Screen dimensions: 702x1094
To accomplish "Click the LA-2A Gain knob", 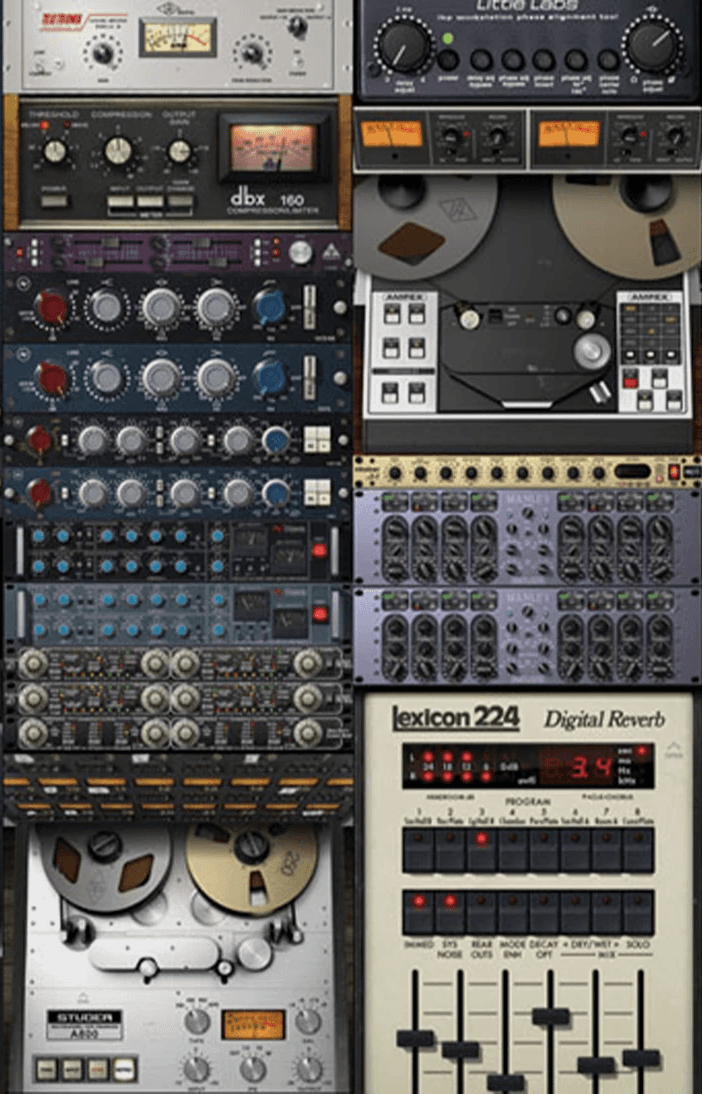I will click(103, 52).
